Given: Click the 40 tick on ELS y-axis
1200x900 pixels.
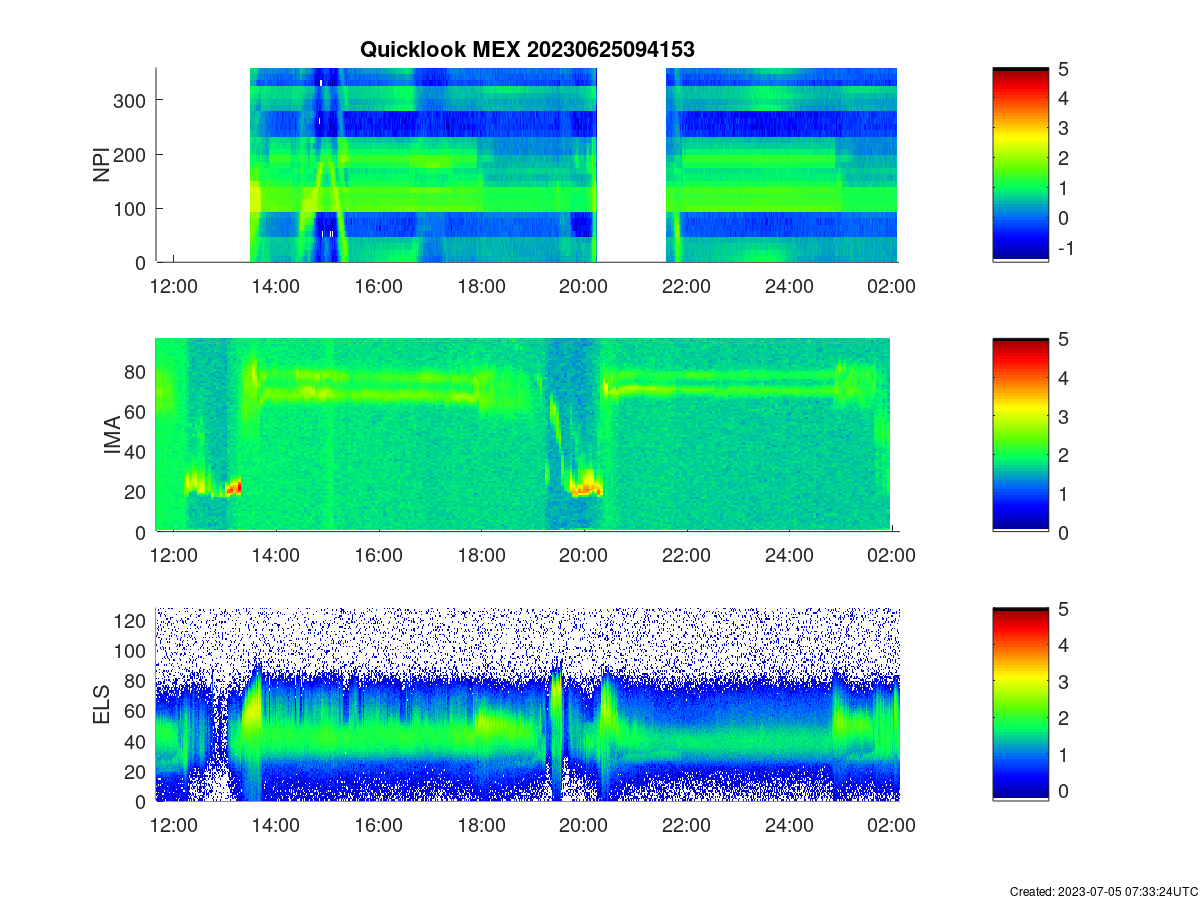Looking at the screenshot, I should (x=137, y=741).
